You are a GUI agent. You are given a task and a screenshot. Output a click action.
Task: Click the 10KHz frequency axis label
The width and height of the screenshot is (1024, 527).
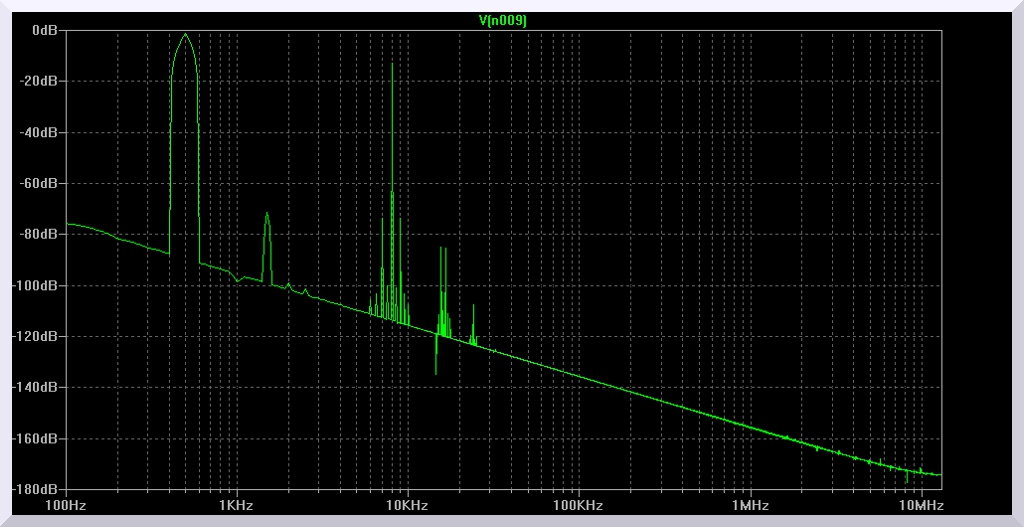[408, 506]
